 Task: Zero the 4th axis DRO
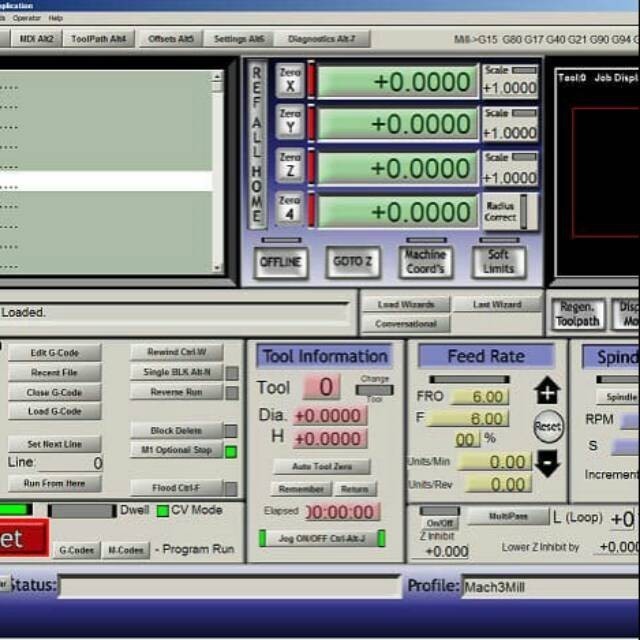point(290,208)
